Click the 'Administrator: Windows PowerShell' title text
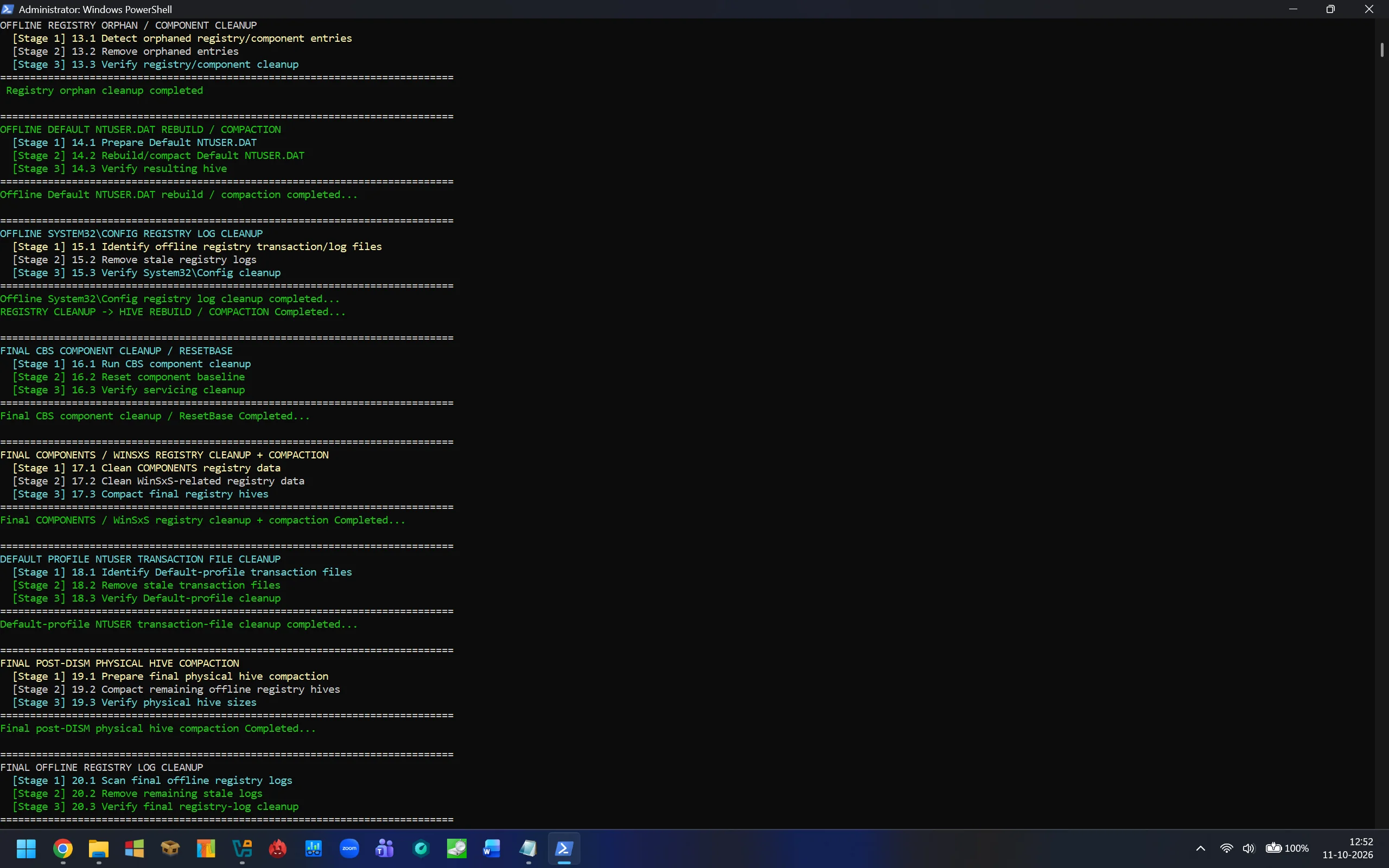 point(95,9)
